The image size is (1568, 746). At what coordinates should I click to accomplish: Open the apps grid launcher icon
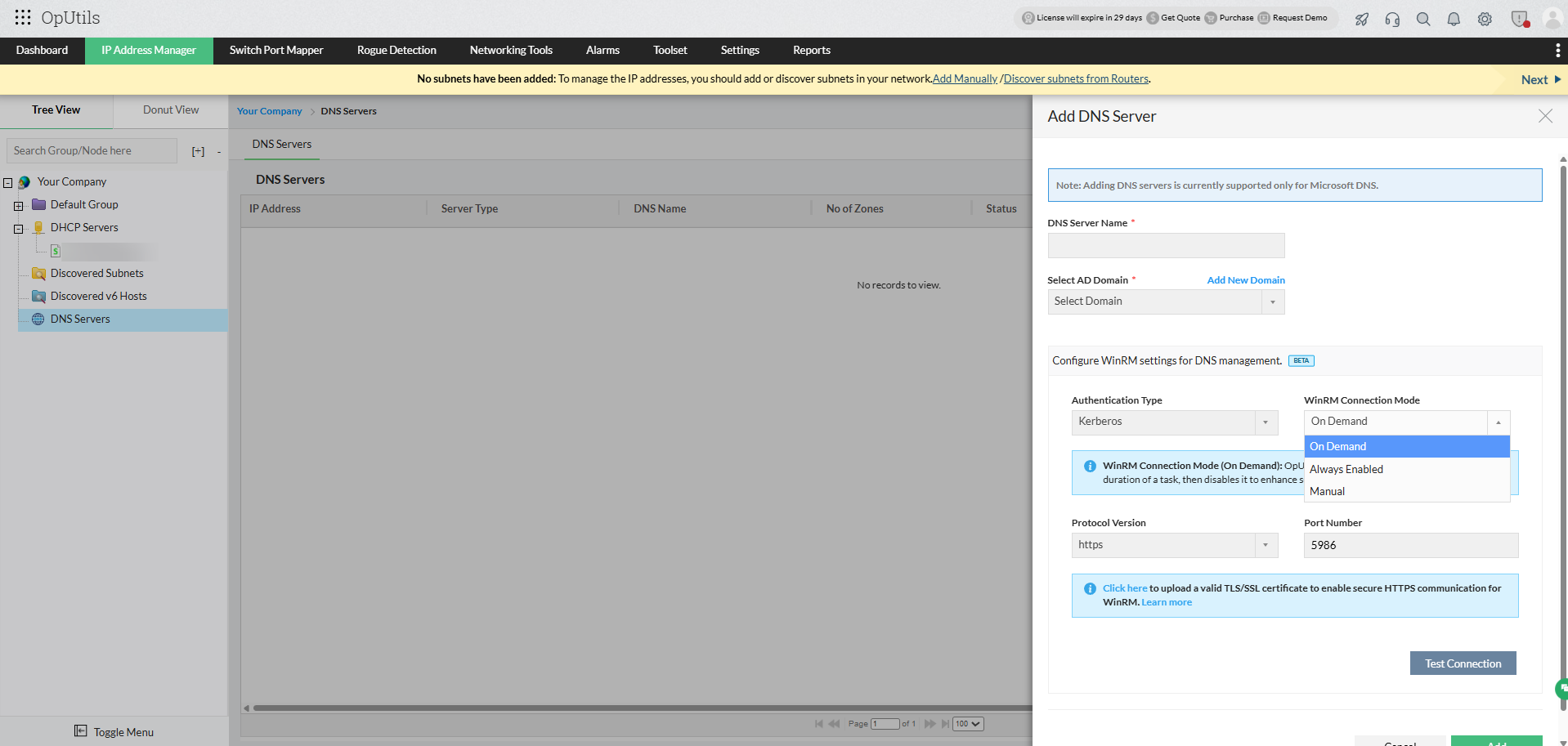tap(23, 17)
